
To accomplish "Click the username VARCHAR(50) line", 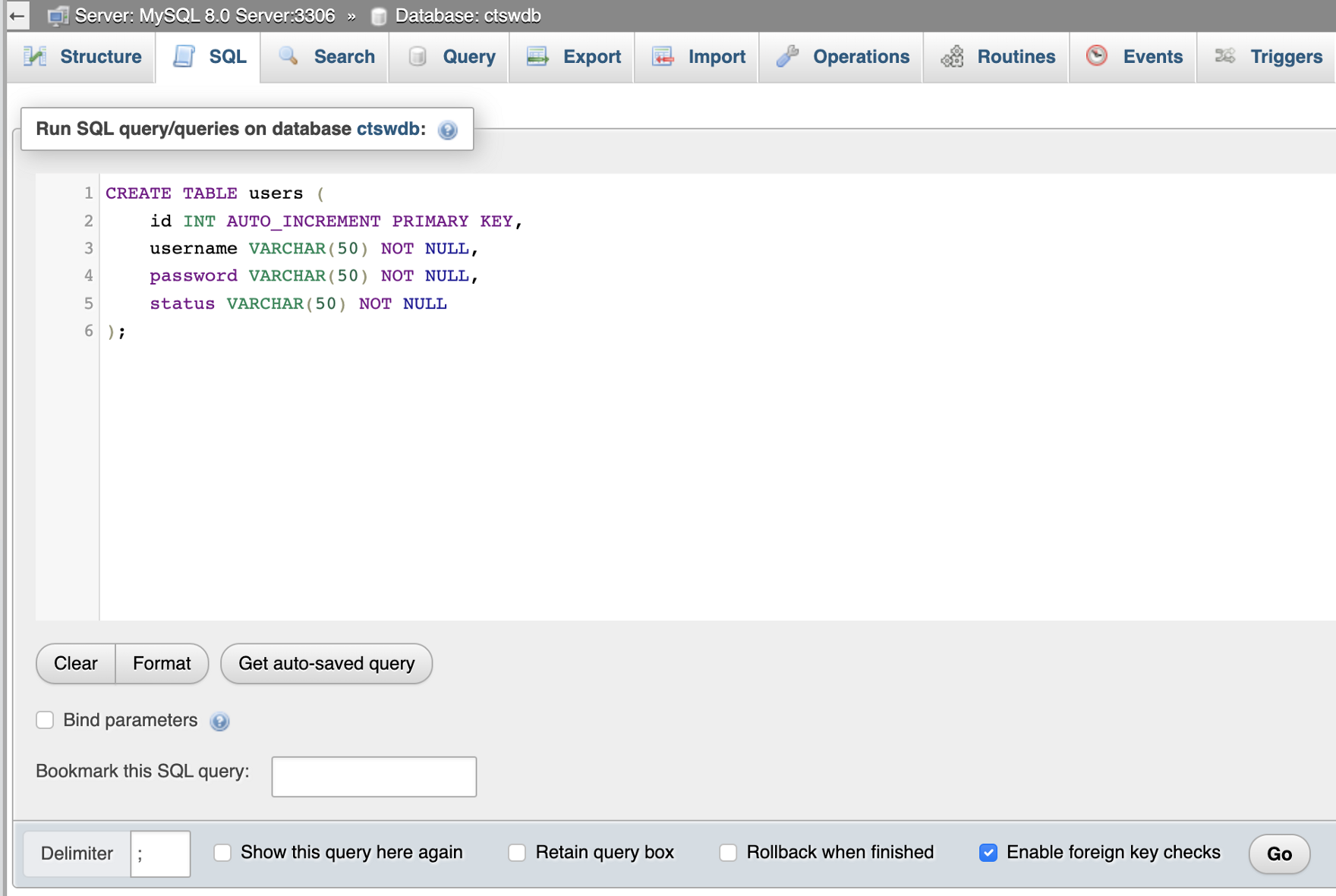I will (314, 248).
